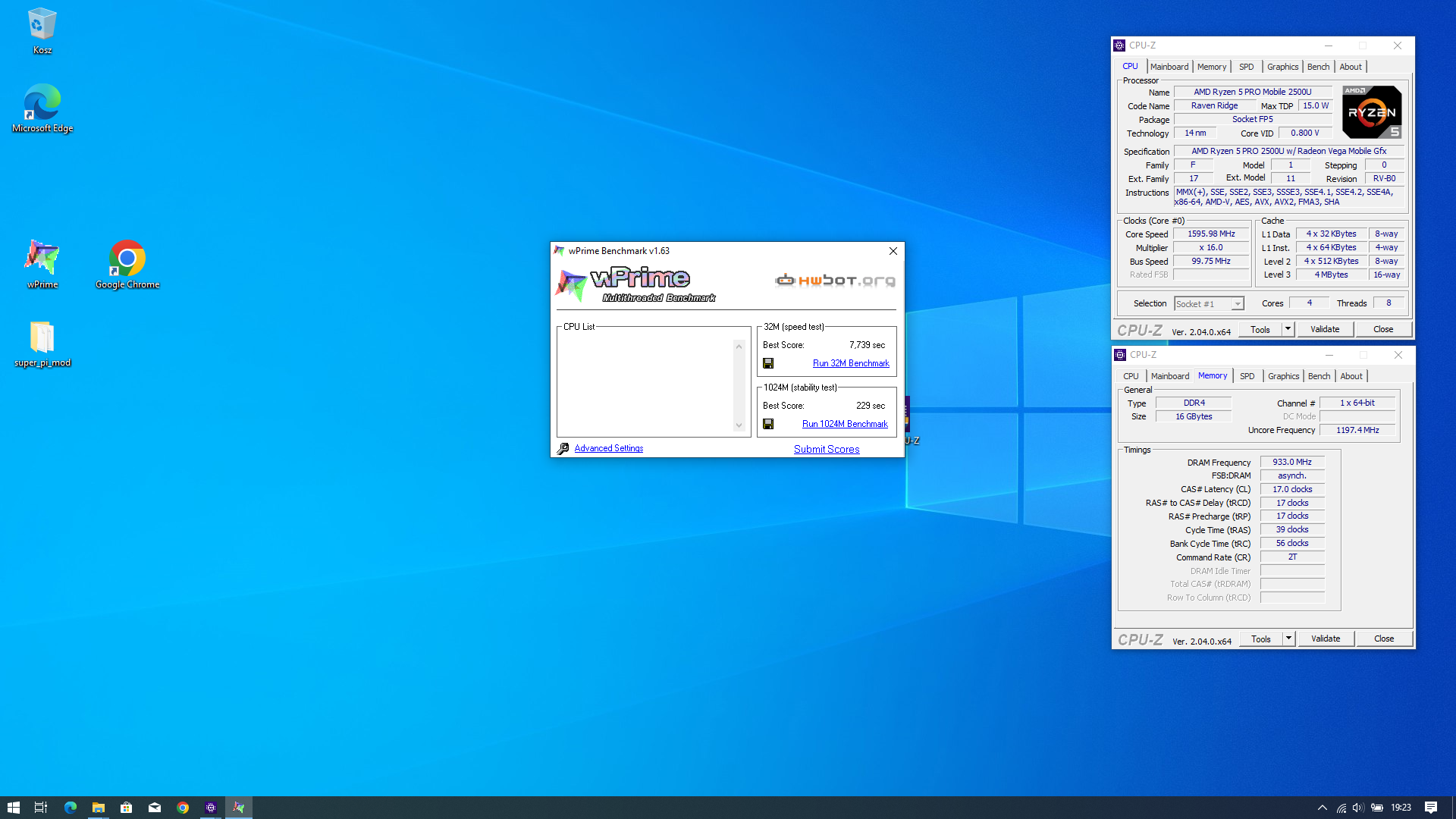Open Microsoft Store from the taskbar
Image resolution: width=1456 pixels, height=819 pixels.
pyautogui.click(x=126, y=808)
